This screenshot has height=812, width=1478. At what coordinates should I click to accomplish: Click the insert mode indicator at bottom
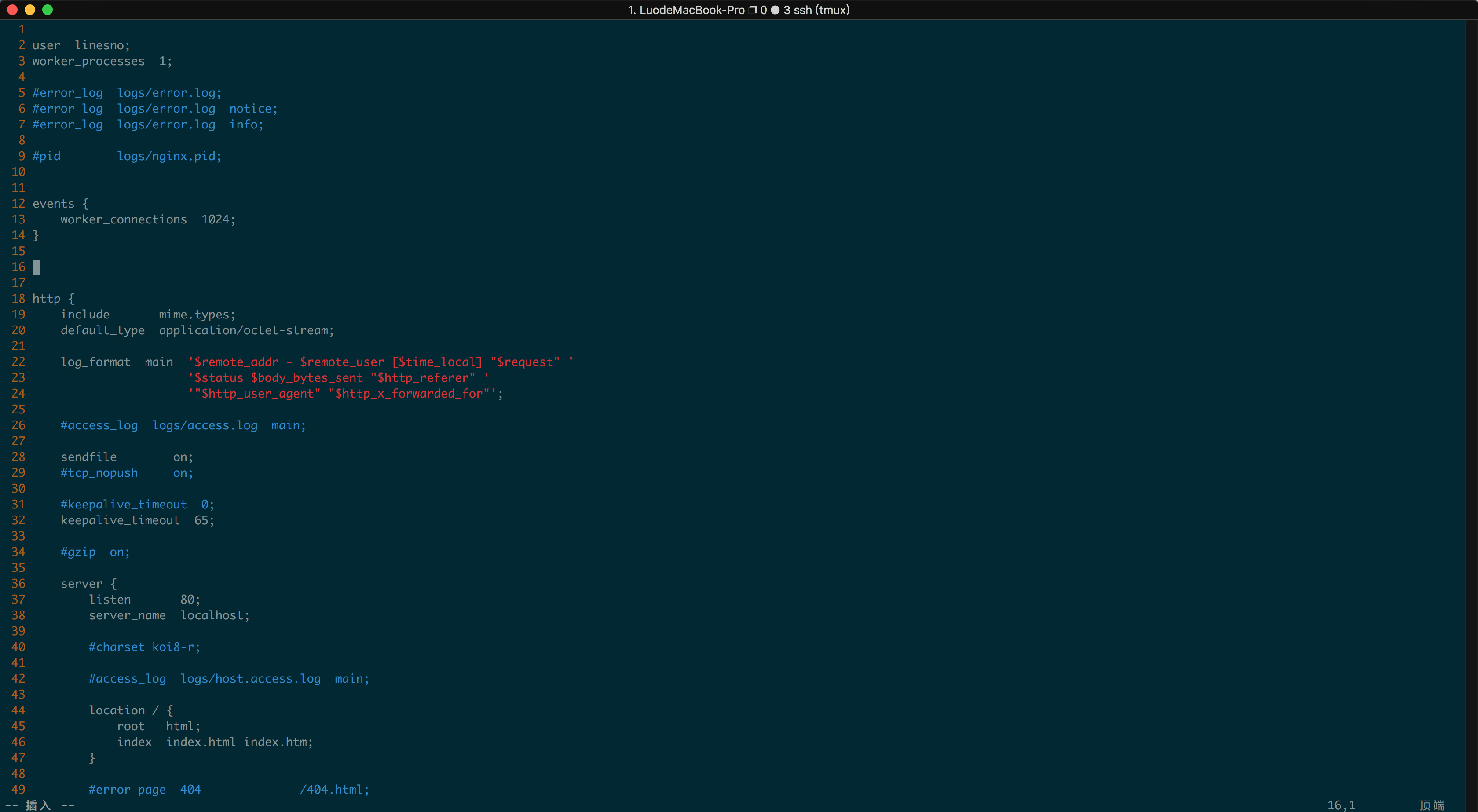39,805
